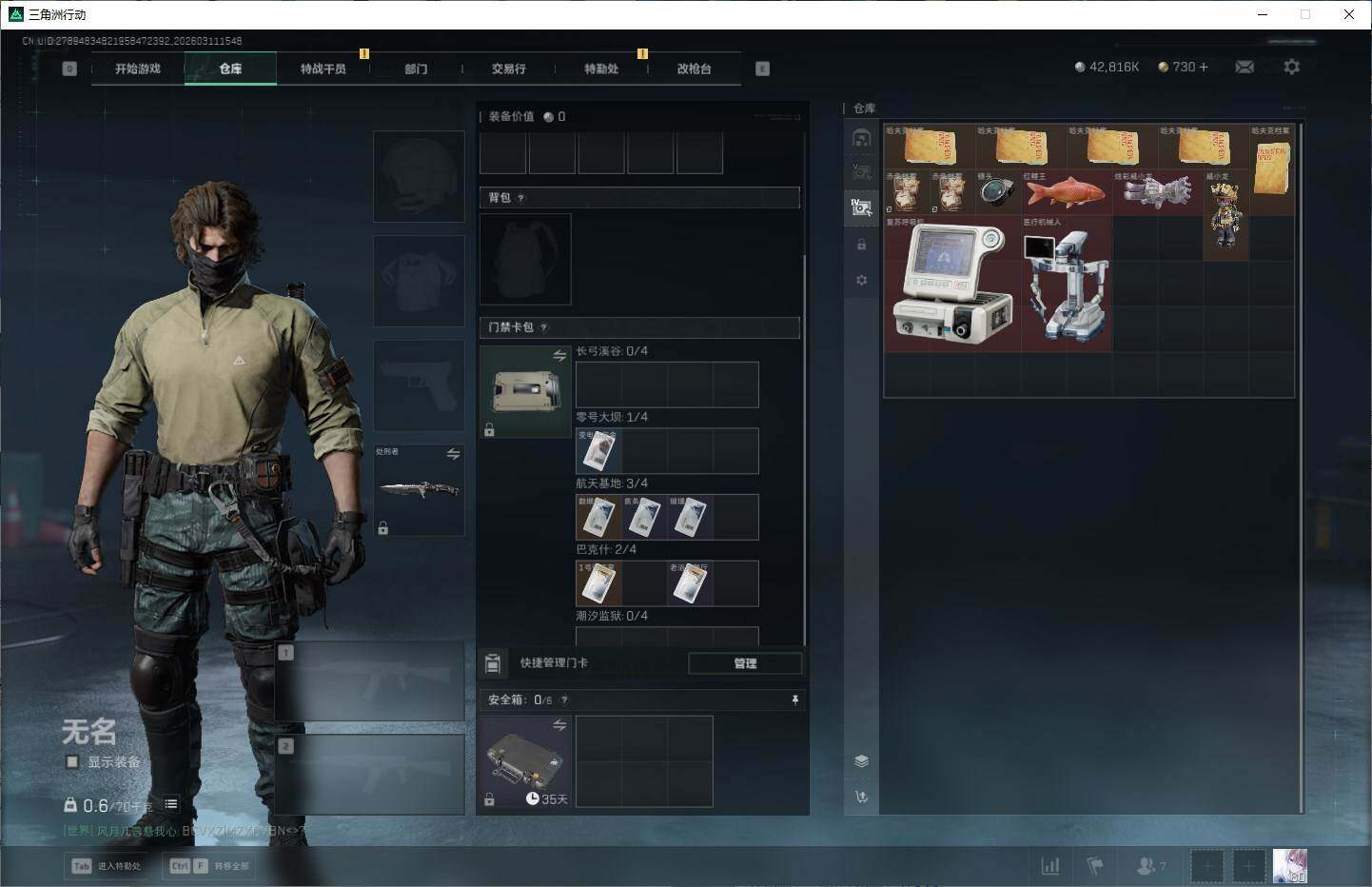The height and width of the screenshot is (887, 1372).
Task: Click the plus next to 730 currency
Action: coord(1204,67)
